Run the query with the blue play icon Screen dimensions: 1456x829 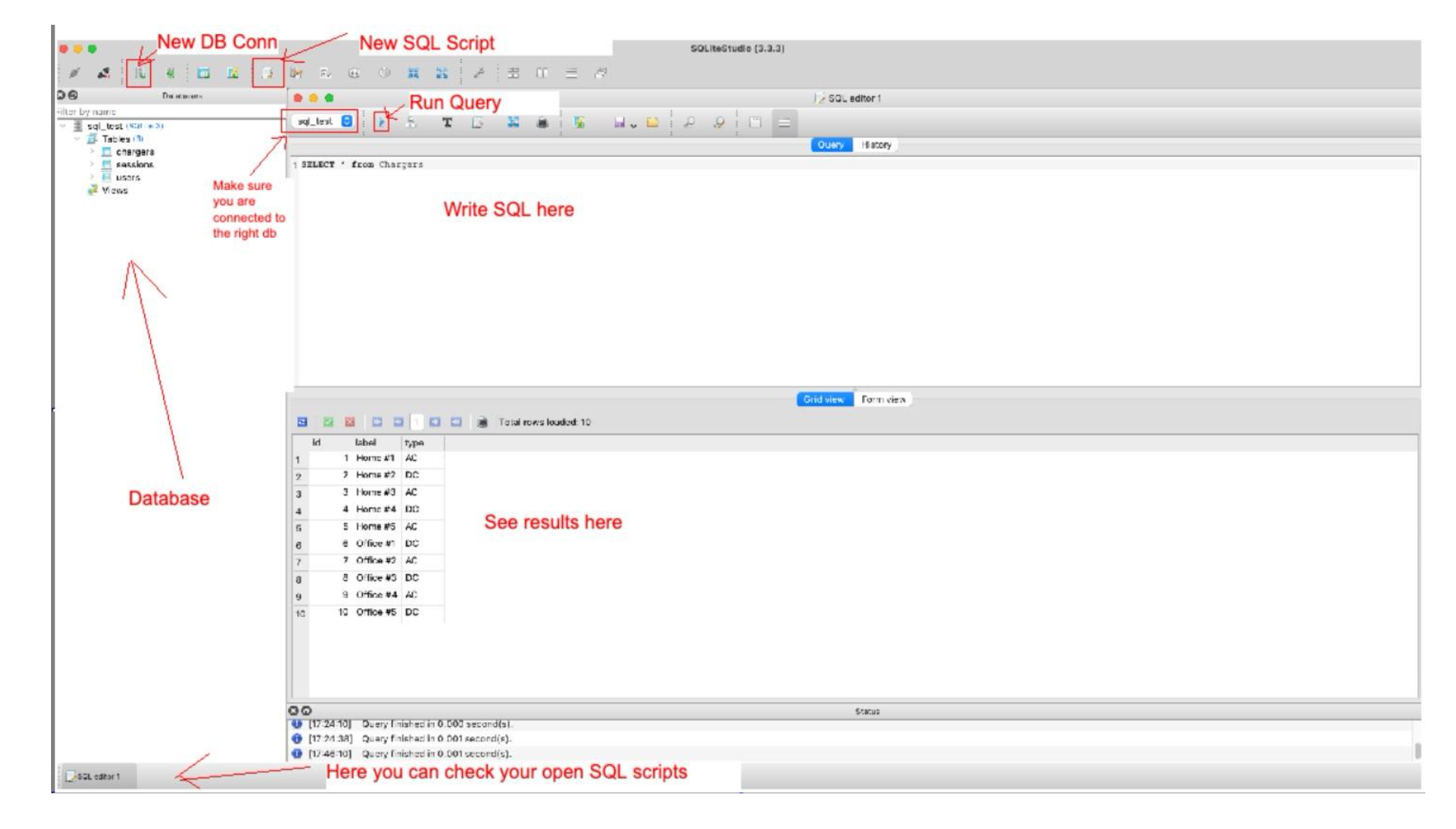(381, 122)
